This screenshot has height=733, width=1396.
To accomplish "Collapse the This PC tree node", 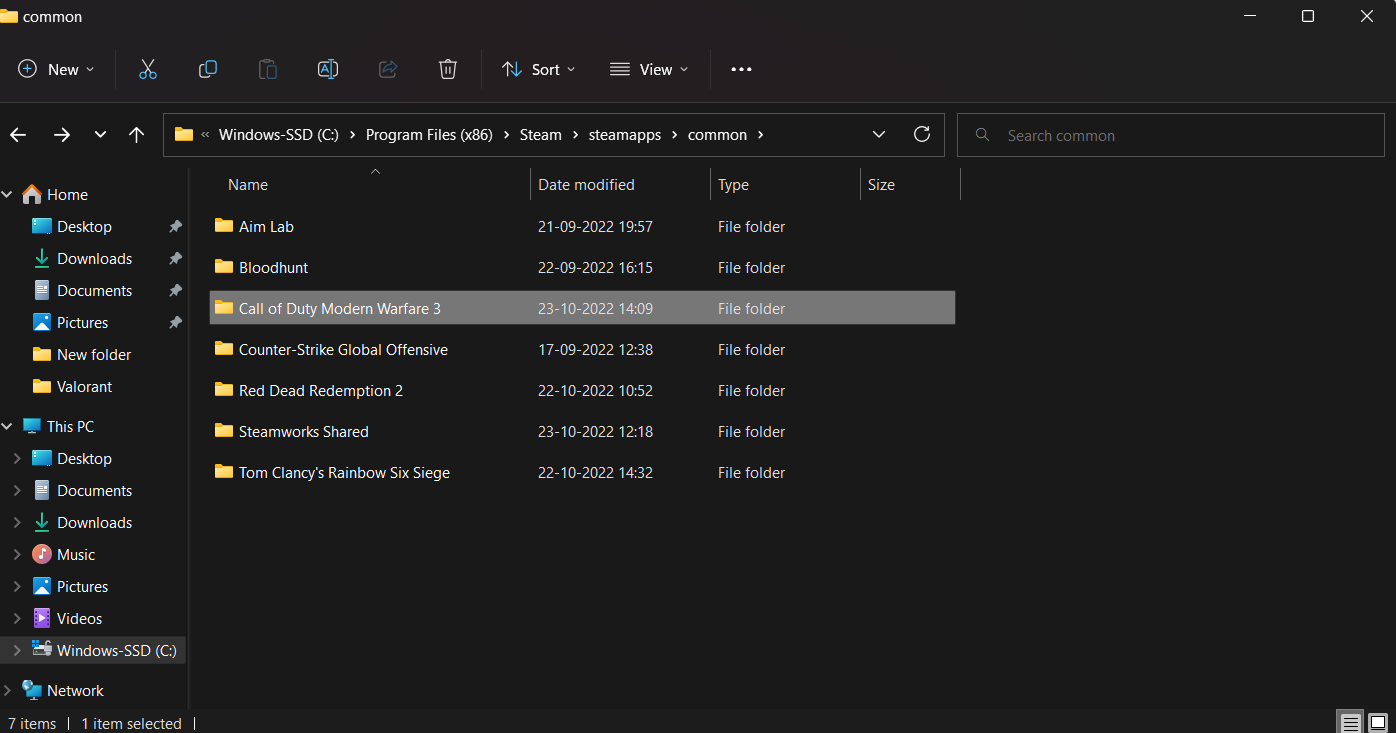I will click(7, 427).
